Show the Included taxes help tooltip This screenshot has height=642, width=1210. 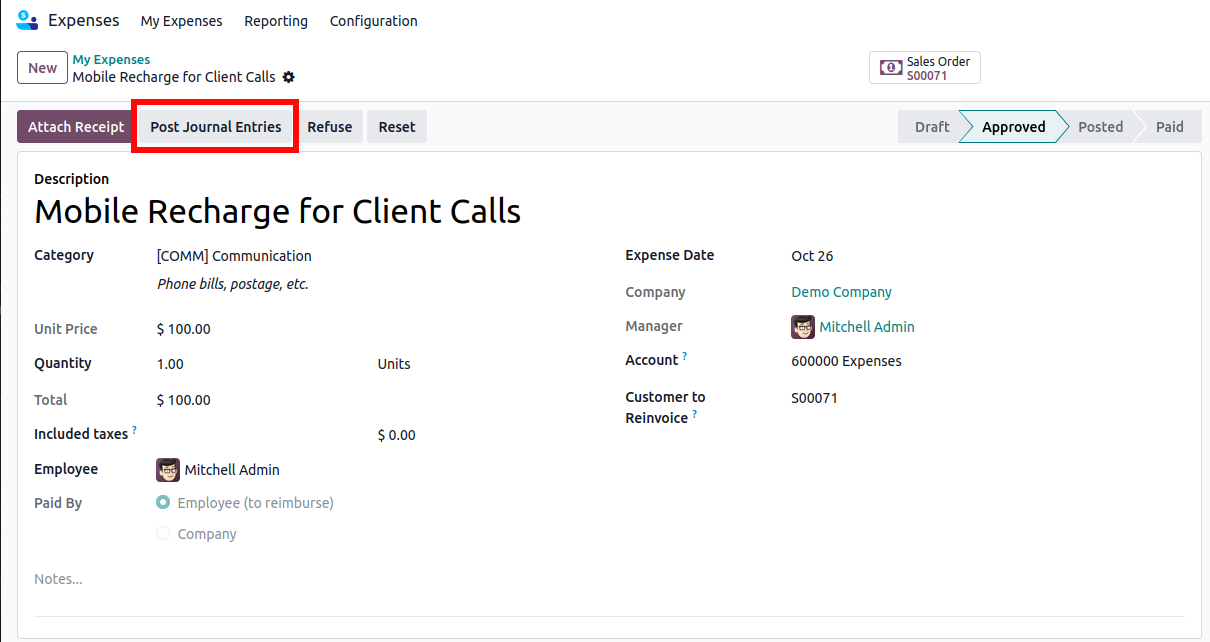[135, 430]
